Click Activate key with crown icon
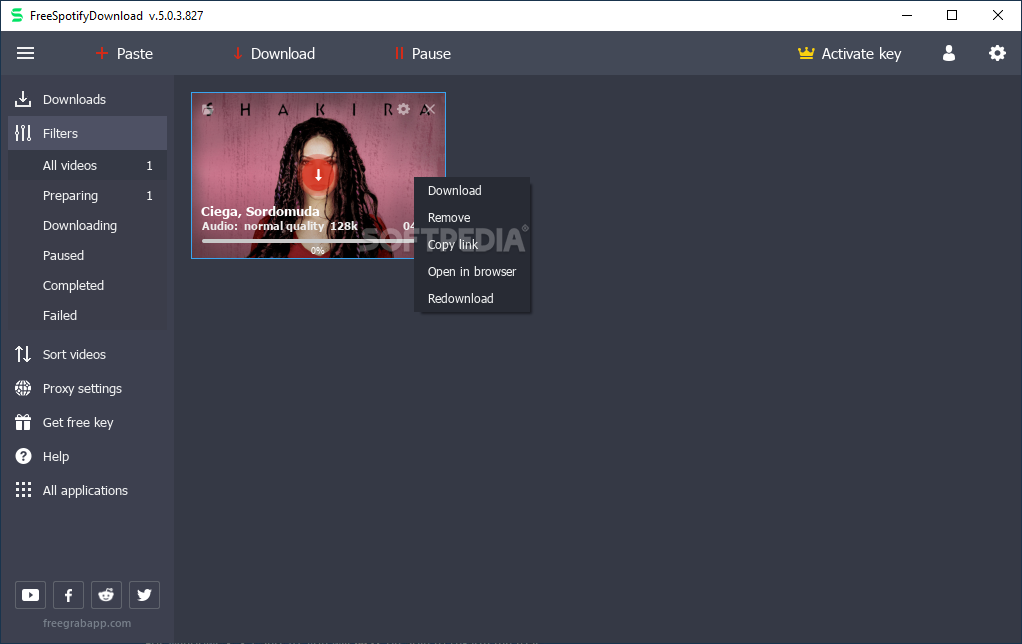Viewport: 1022px width, 644px height. 849,53
